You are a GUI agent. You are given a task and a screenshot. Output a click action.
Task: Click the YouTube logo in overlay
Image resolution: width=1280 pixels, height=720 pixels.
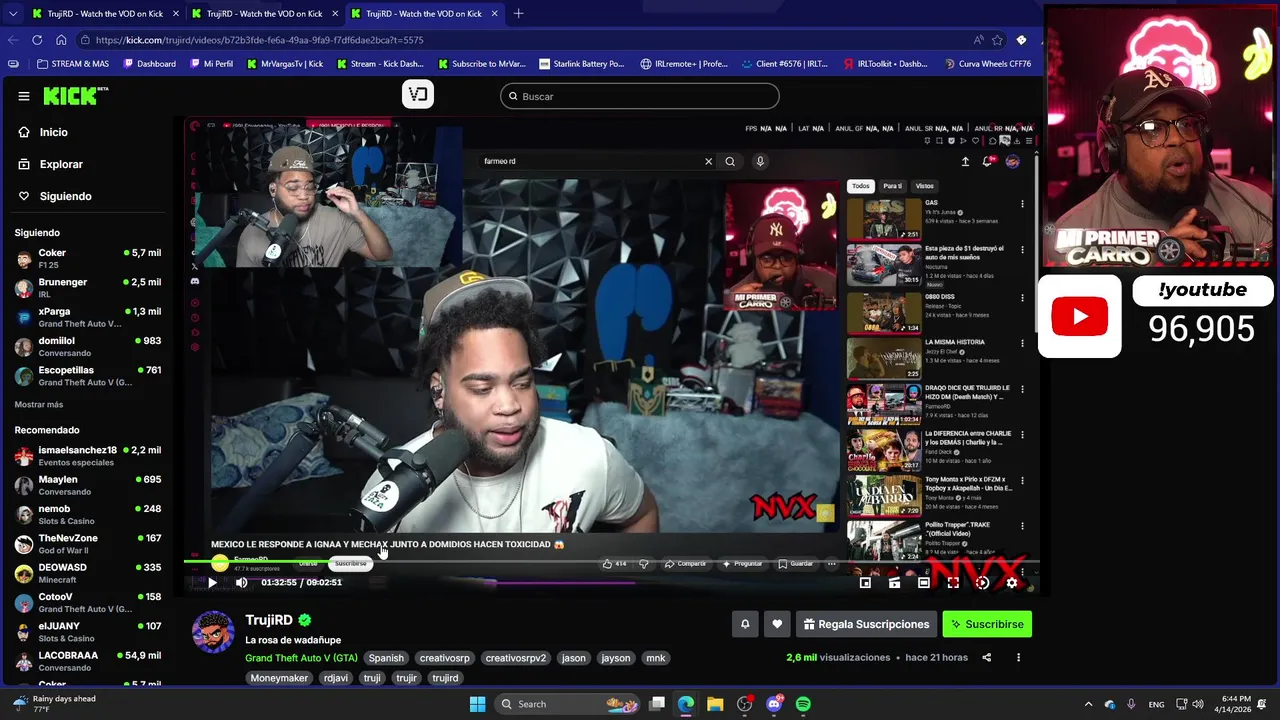[1080, 316]
